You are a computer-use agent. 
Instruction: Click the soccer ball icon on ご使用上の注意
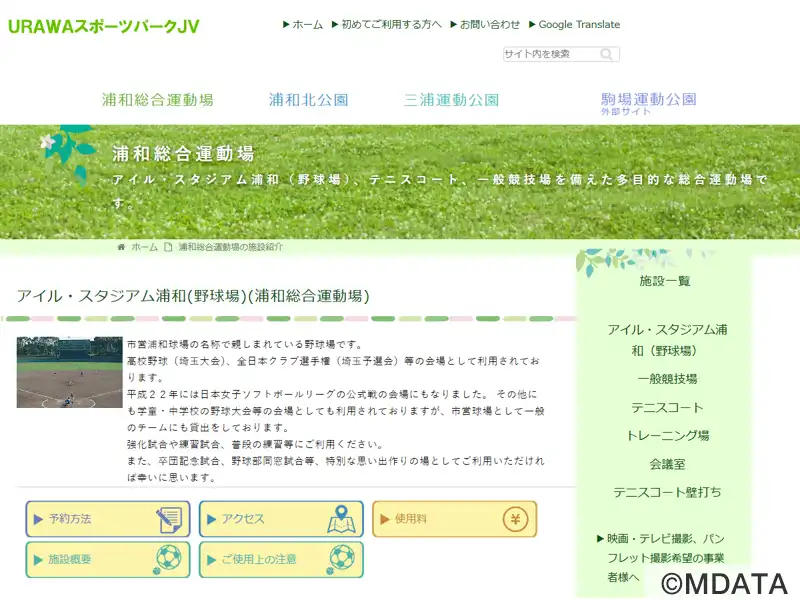tap(342, 559)
